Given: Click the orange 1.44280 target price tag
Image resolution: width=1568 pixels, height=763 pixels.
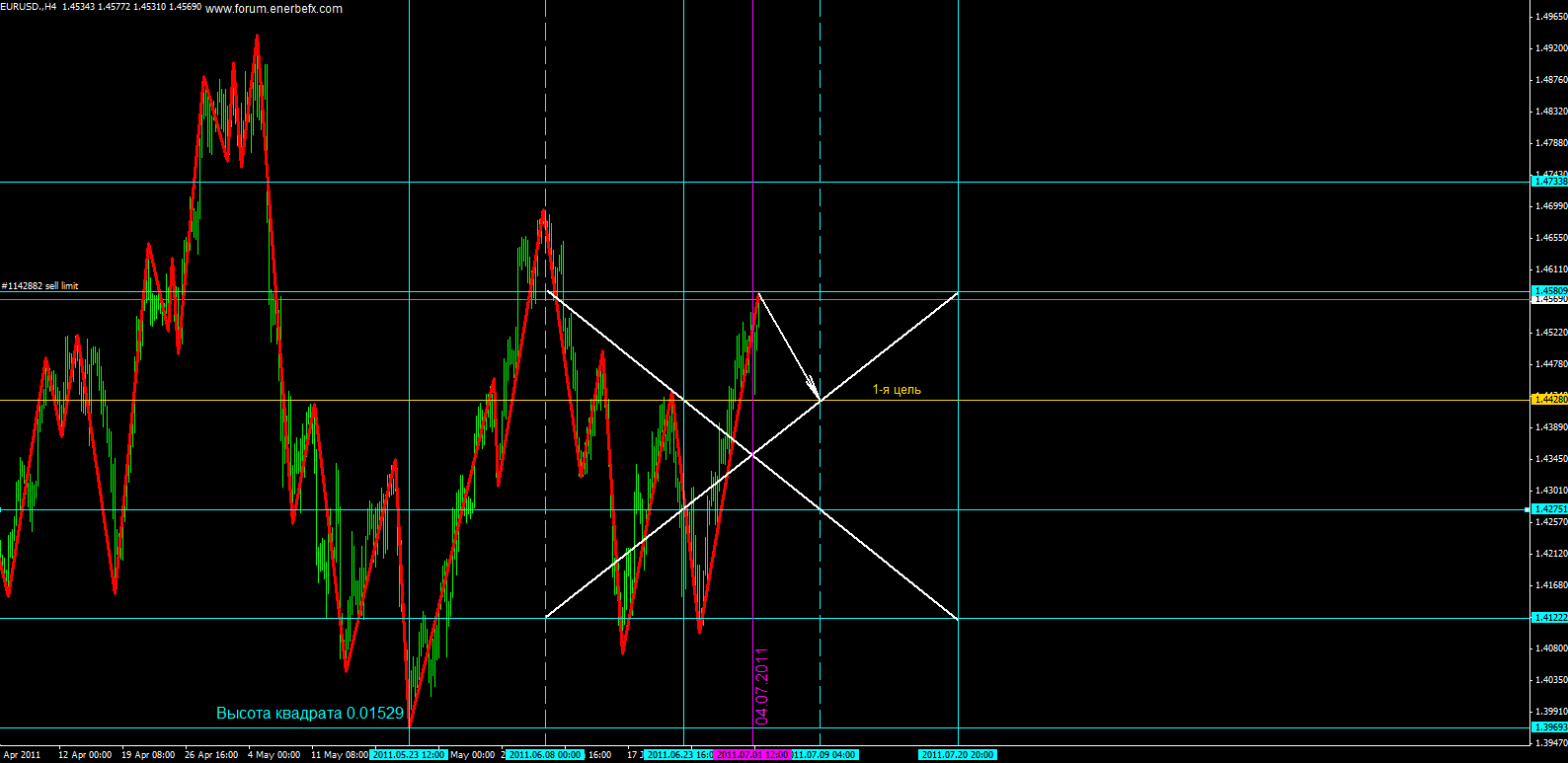Looking at the screenshot, I should (x=1548, y=400).
